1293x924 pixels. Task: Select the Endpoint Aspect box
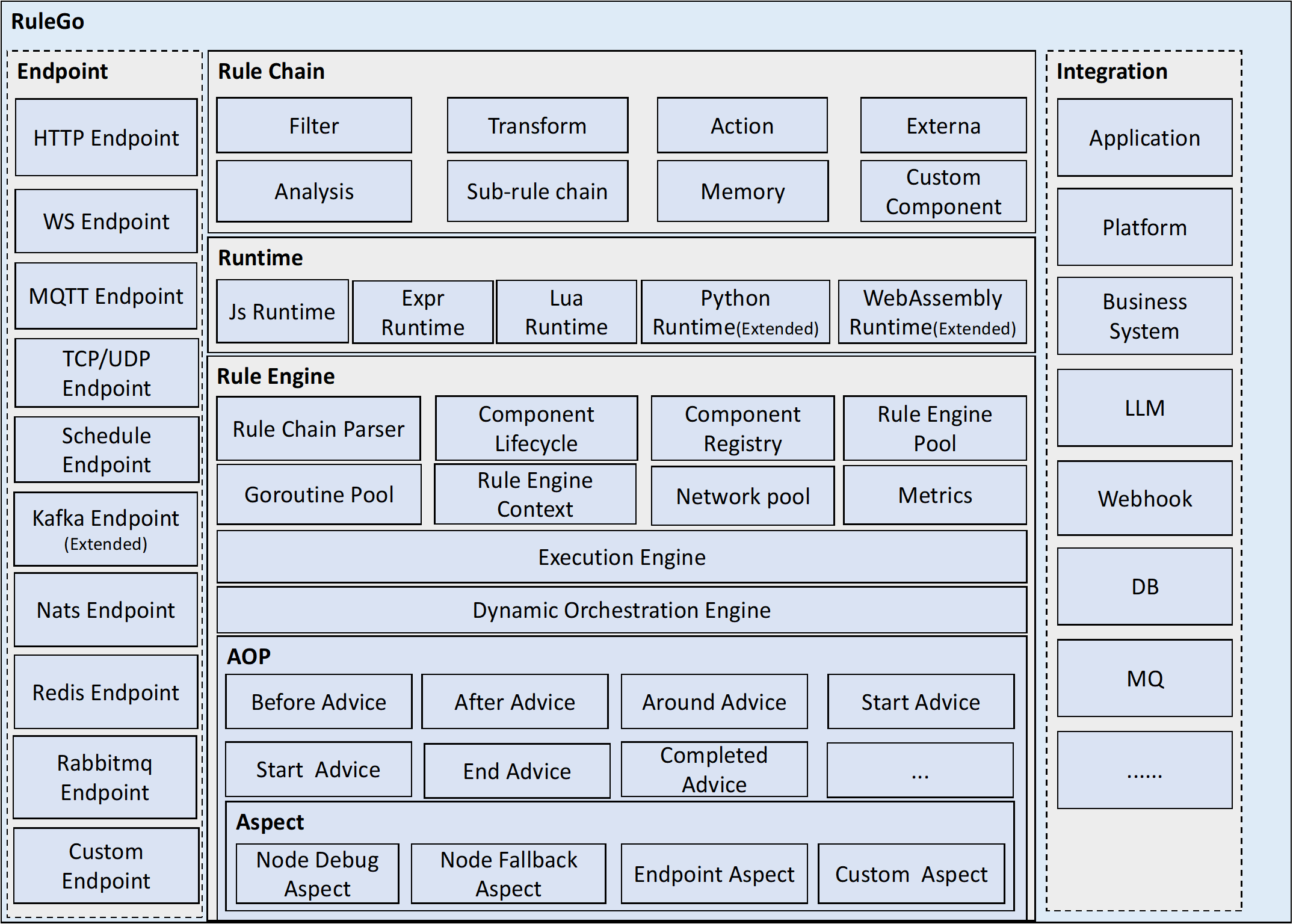(714, 873)
